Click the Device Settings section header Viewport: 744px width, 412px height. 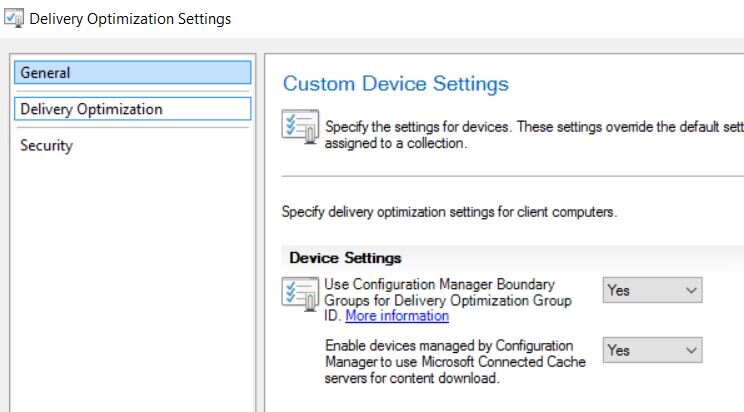(x=345, y=258)
